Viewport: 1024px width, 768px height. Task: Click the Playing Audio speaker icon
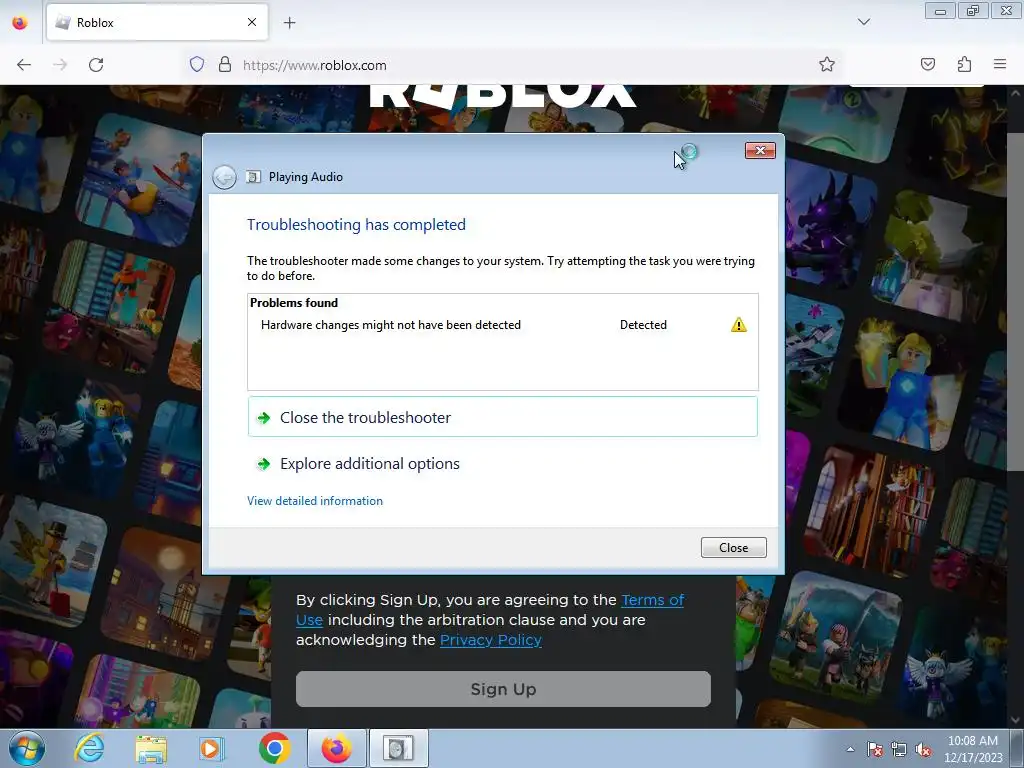point(253,176)
